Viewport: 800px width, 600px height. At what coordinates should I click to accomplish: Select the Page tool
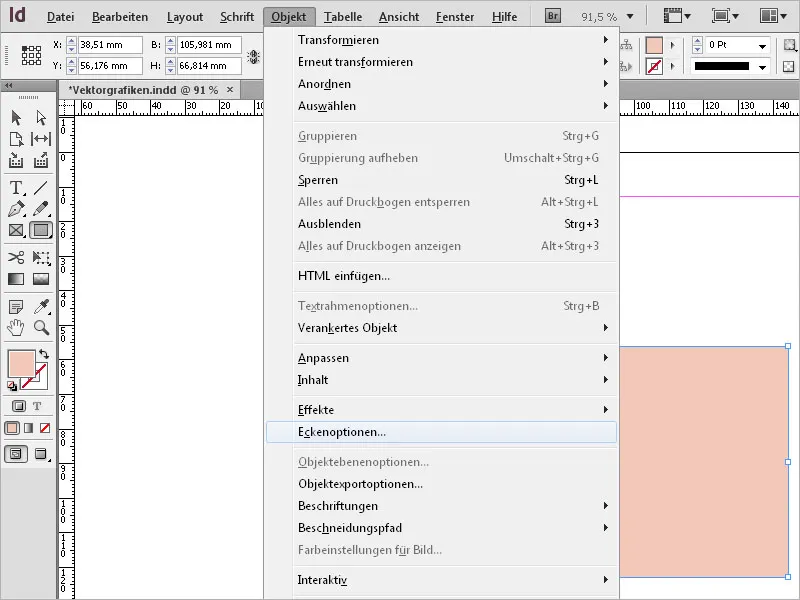16,139
